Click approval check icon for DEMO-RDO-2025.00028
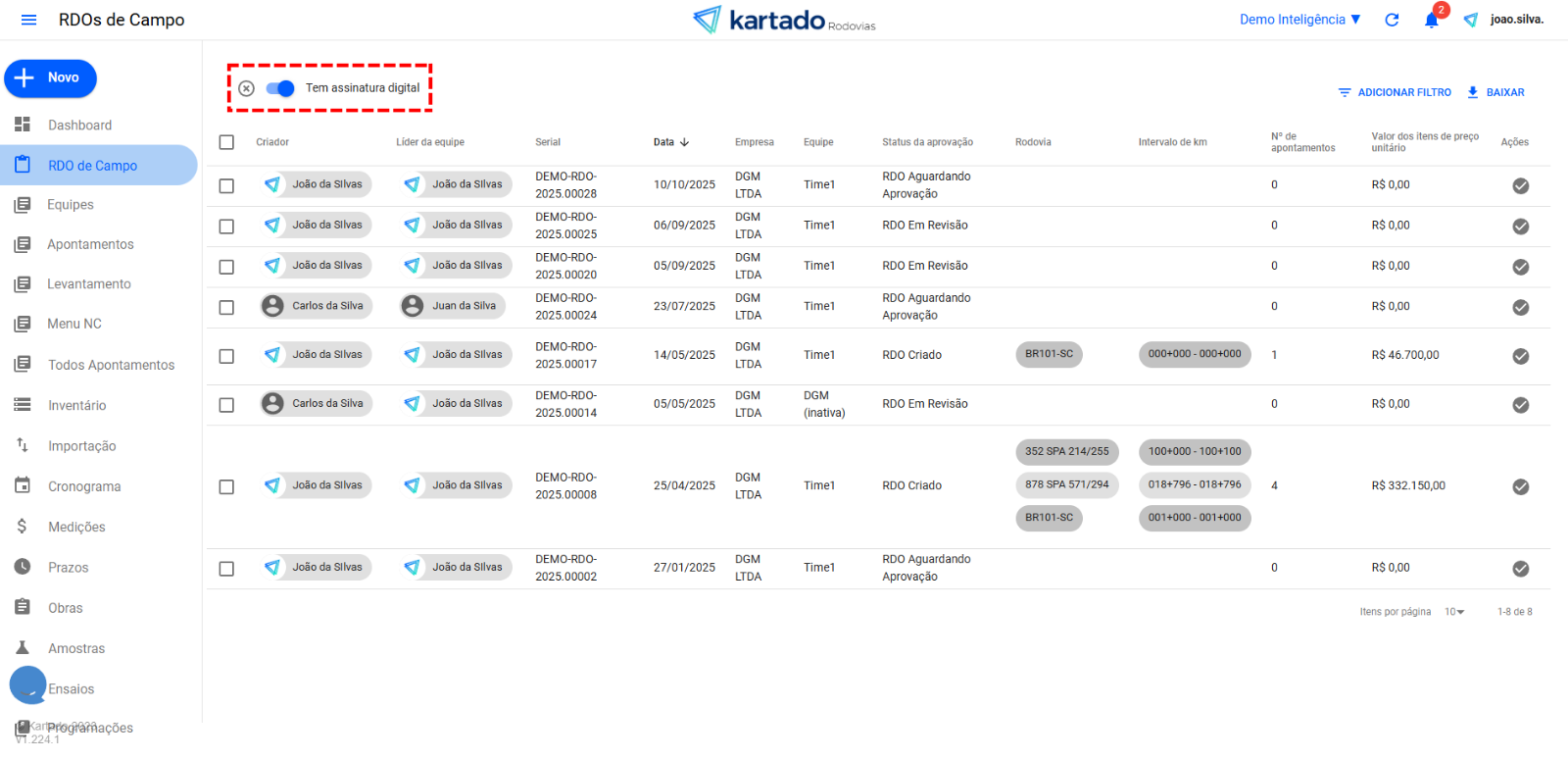1568x759 pixels. (x=1520, y=185)
